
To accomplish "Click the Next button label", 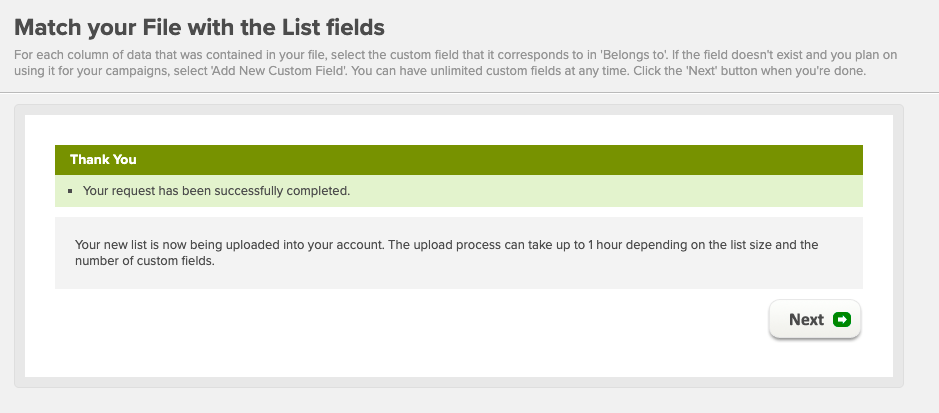I will [806, 320].
